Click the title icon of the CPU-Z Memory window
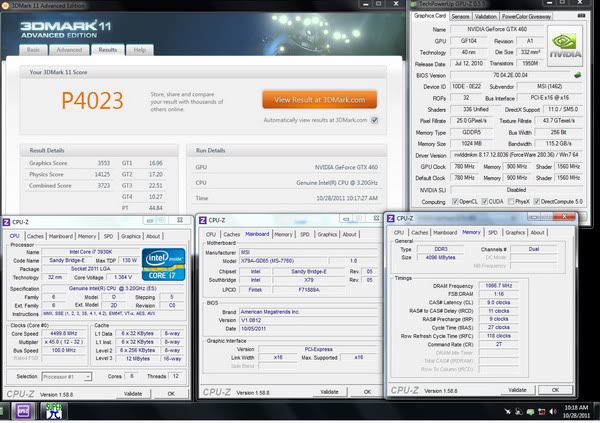This screenshot has height=423, width=600. pos(390,218)
